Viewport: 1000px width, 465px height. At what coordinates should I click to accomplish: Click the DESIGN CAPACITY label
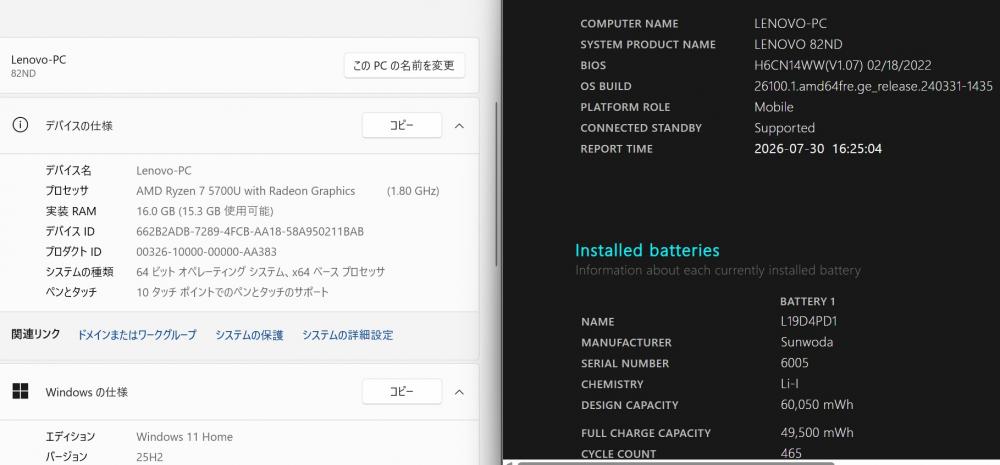tap(629, 406)
